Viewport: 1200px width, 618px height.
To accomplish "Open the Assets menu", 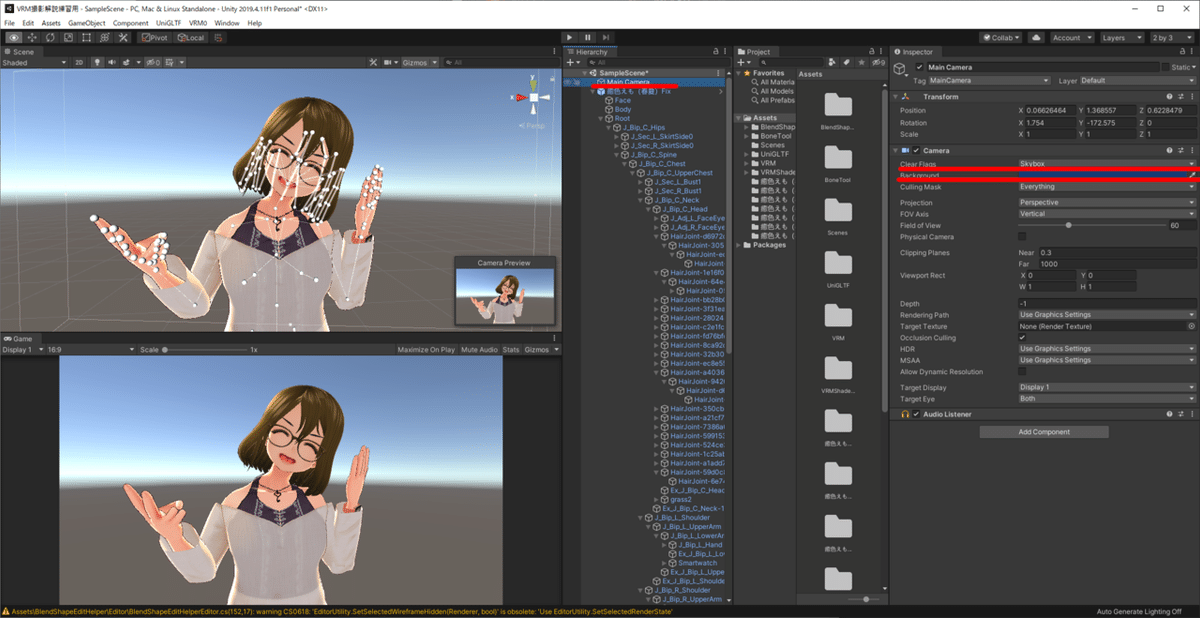I will pyautogui.click(x=51, y=22).
